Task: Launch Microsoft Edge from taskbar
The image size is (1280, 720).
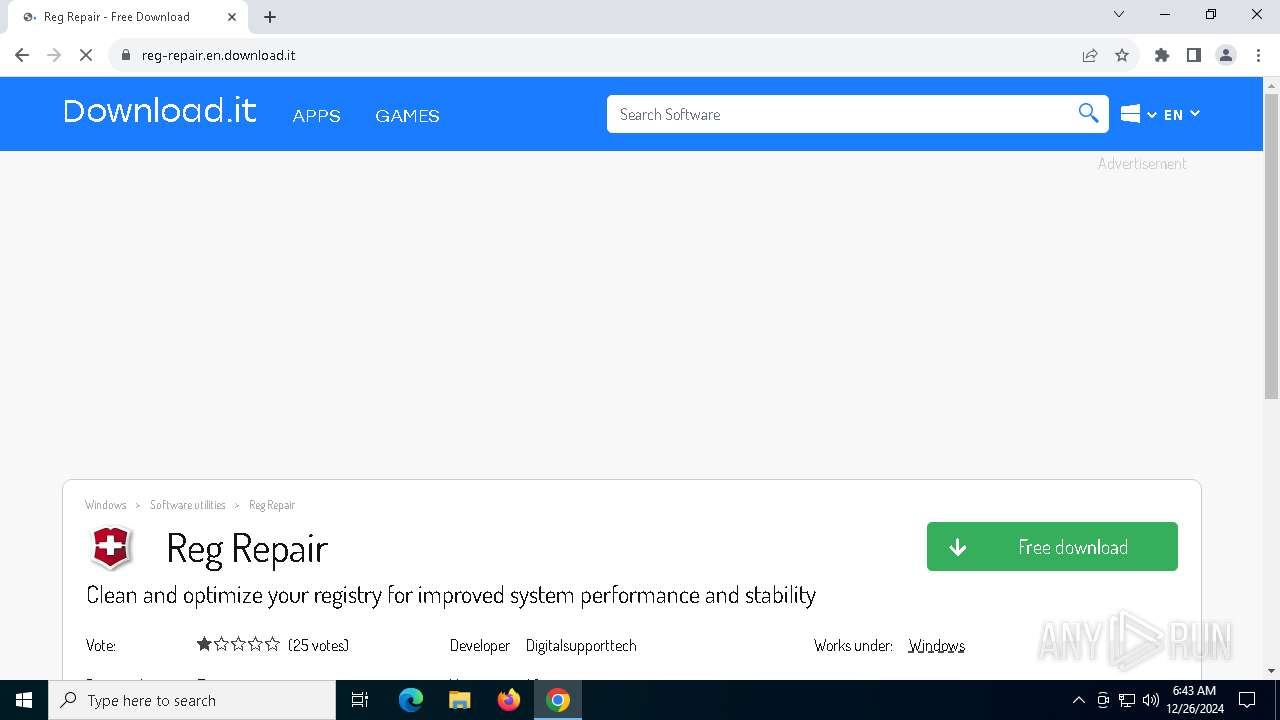Action: tap(411, 700)
